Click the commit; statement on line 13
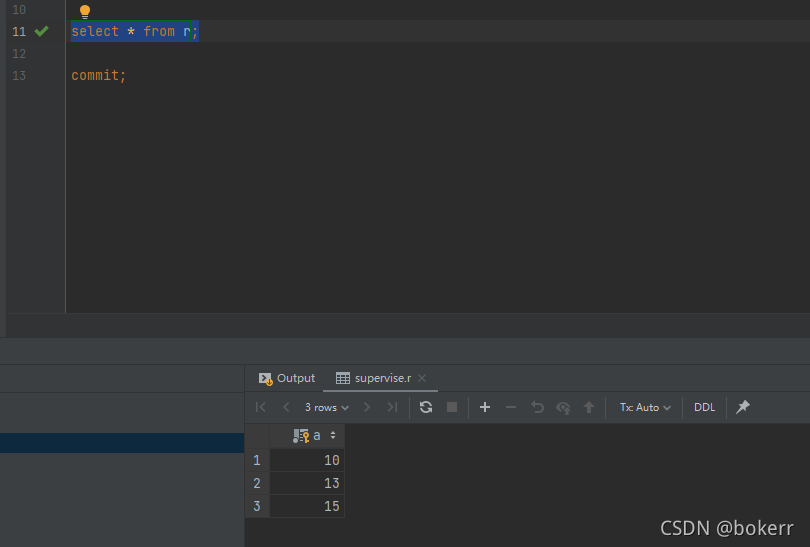810x547 pixels. coord(99,75)
